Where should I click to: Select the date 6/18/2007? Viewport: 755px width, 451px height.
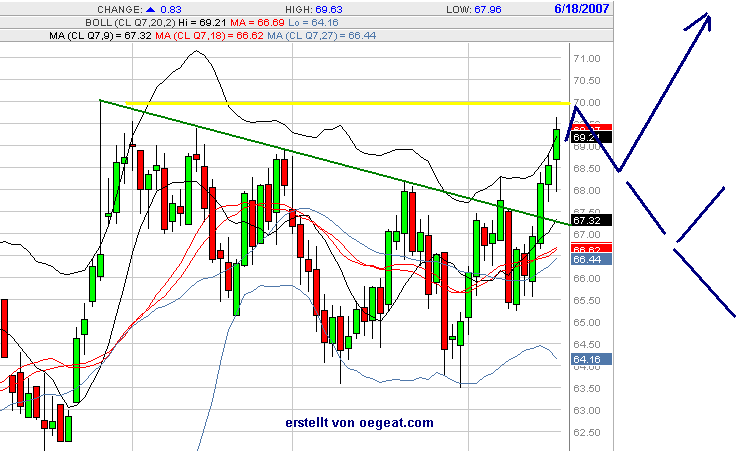coord(582,9)
